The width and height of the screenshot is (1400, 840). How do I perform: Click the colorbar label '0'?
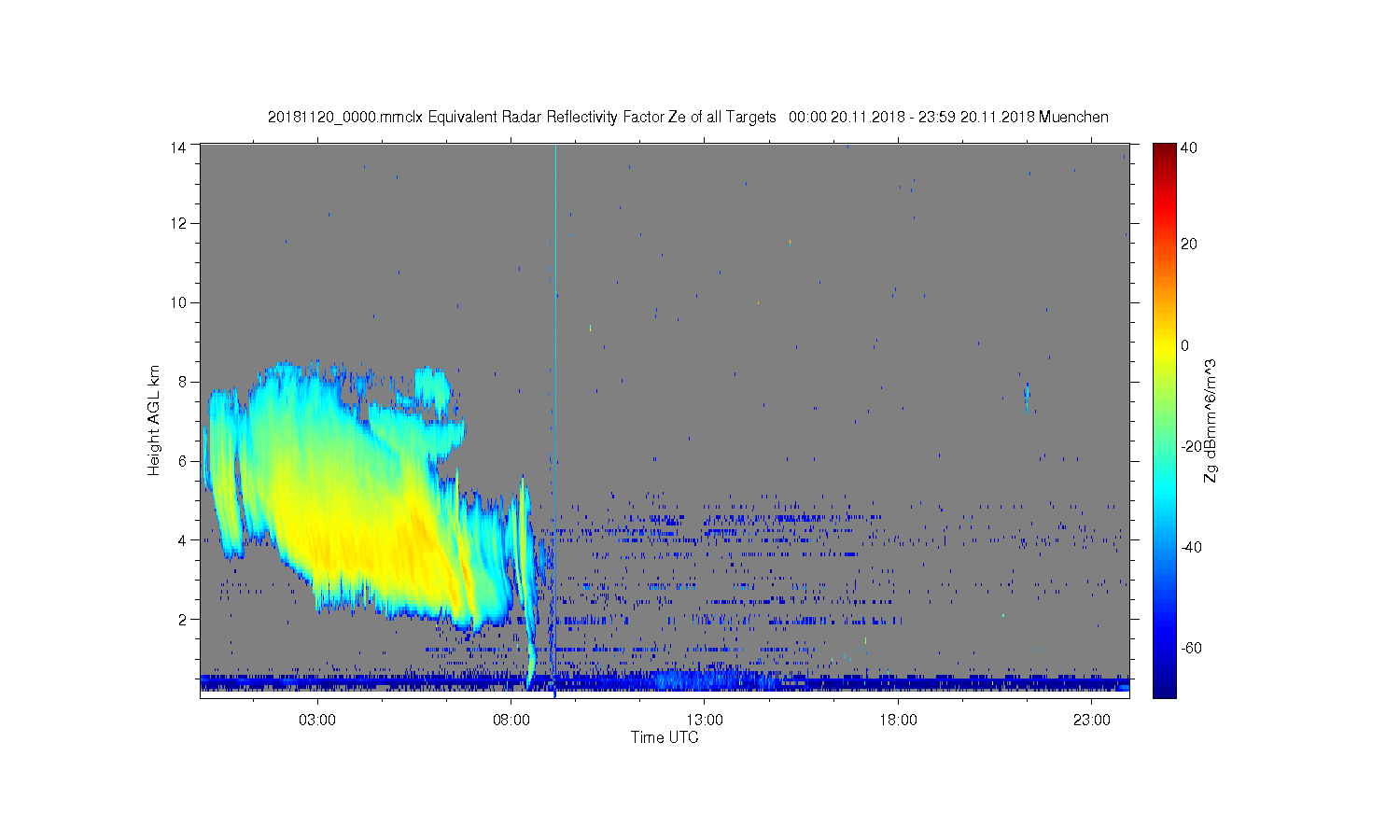1185,345
